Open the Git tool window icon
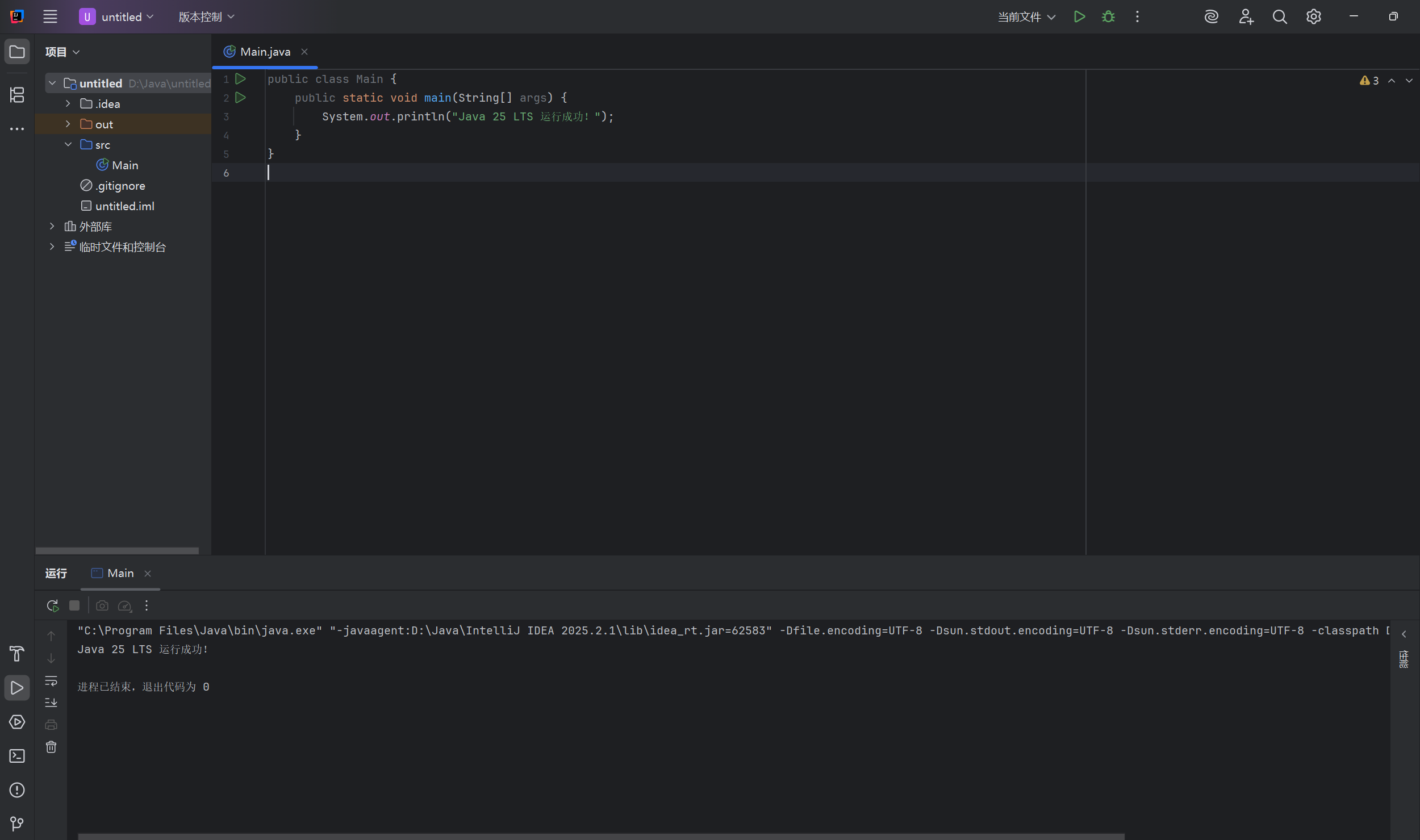The image size is (1420, 840). (x=17, y=824)
